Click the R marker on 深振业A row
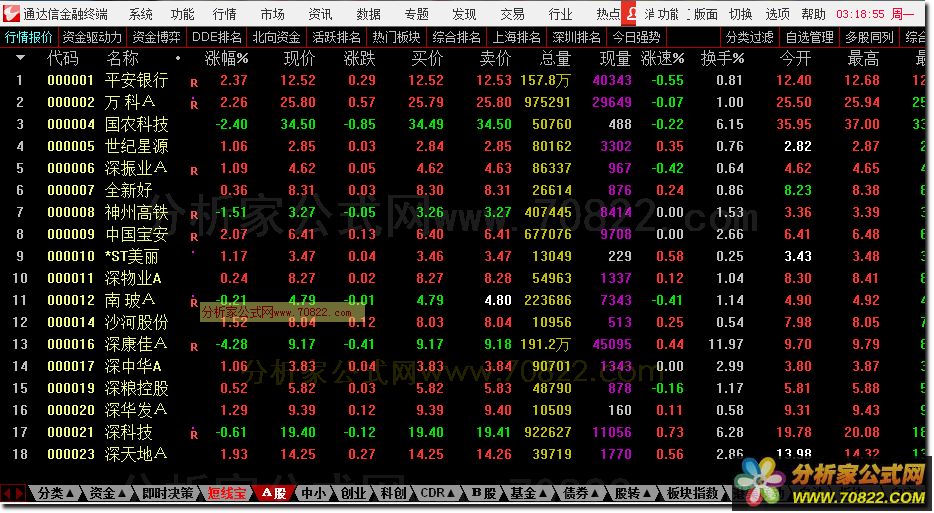This screenshot has width=934, height=513. pyautogui.click(x=194, y=171)
